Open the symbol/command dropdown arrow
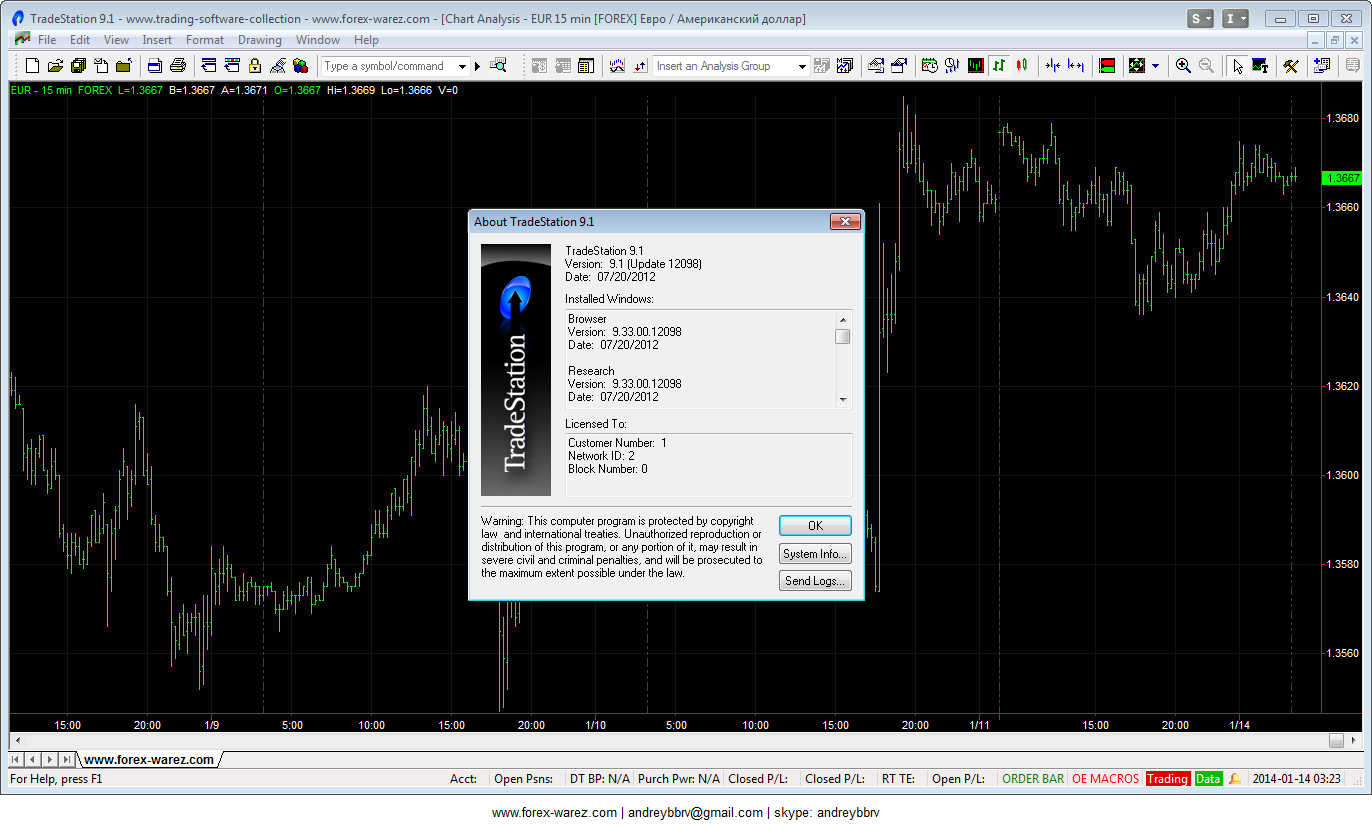This screenshot has width=1372, height=829. click(x=462, y=66)
